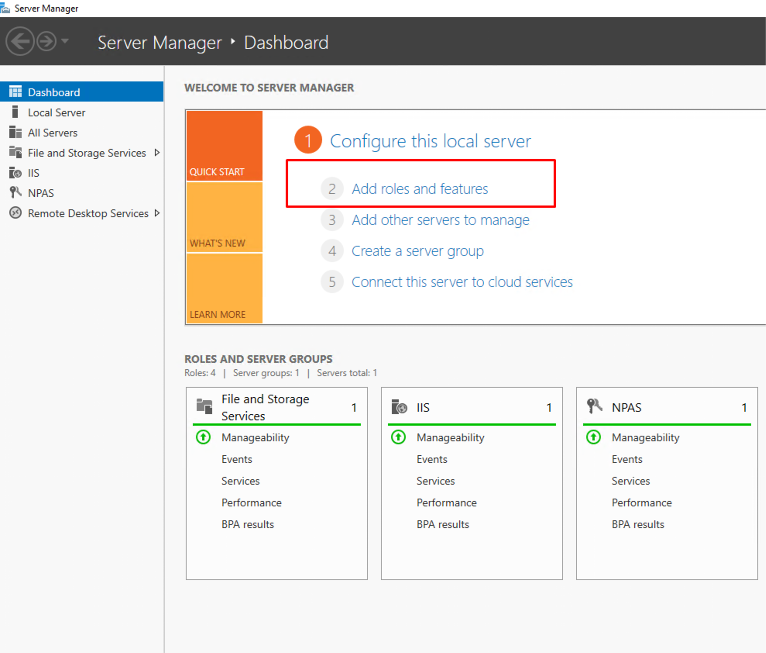Click the Remote Desktop Services icon

point(15,213)
